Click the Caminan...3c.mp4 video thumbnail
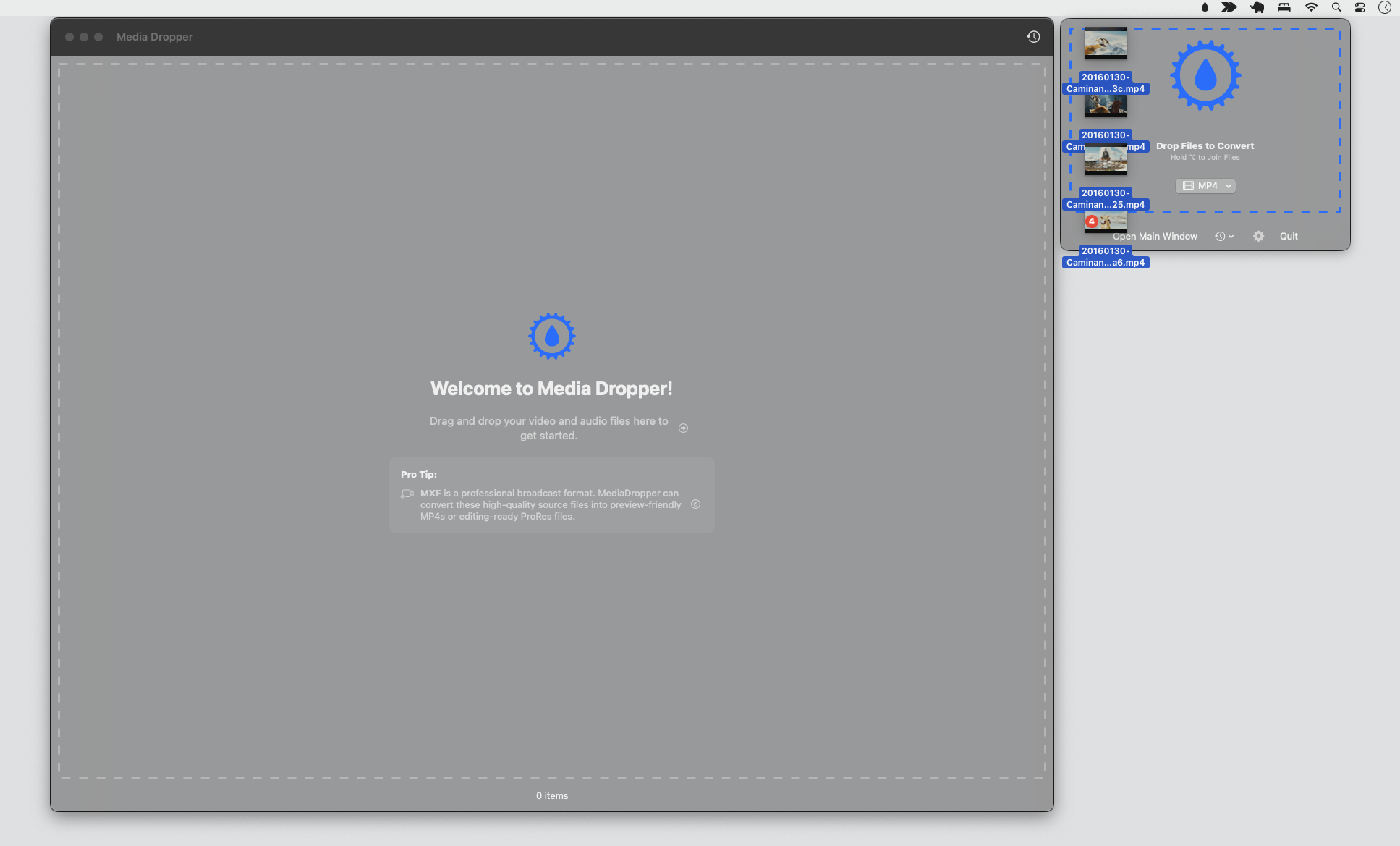Viewport: 1400px width, 846px height. 1106,43
